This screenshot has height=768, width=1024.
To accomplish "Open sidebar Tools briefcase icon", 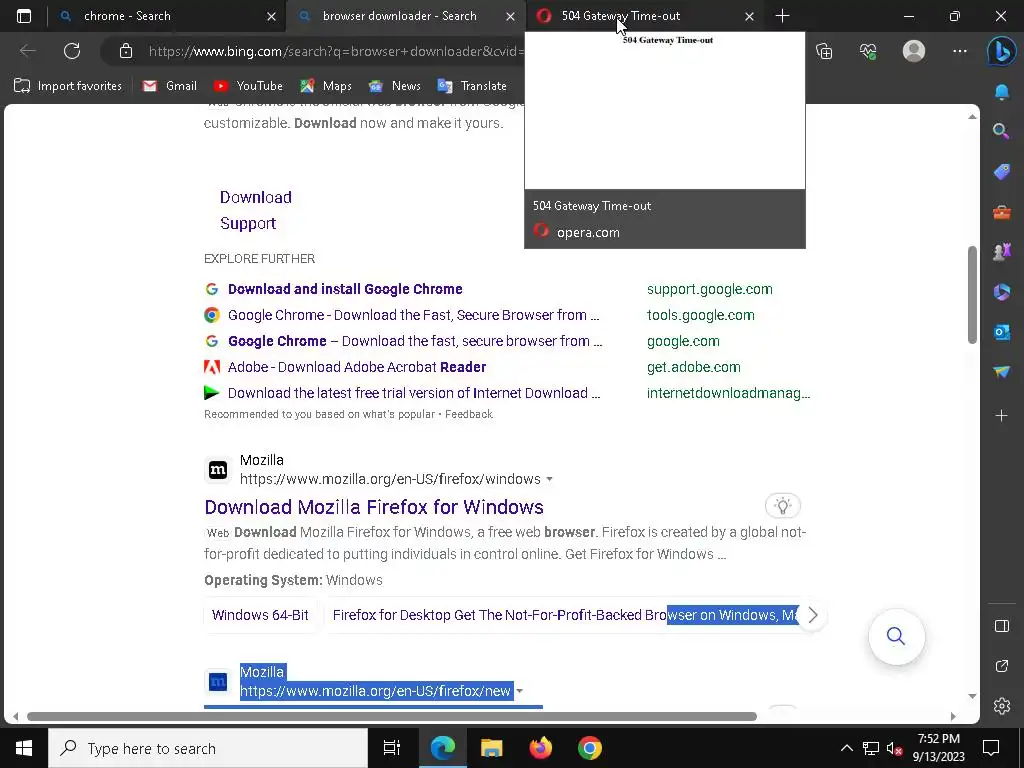I will pyautogui.click(x=1002, y=212).
